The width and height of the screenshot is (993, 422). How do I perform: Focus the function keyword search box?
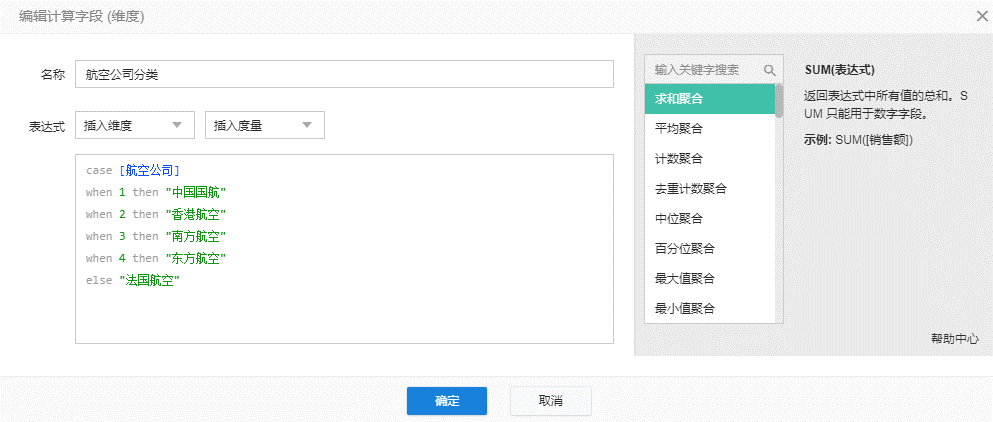click(703, 71)
